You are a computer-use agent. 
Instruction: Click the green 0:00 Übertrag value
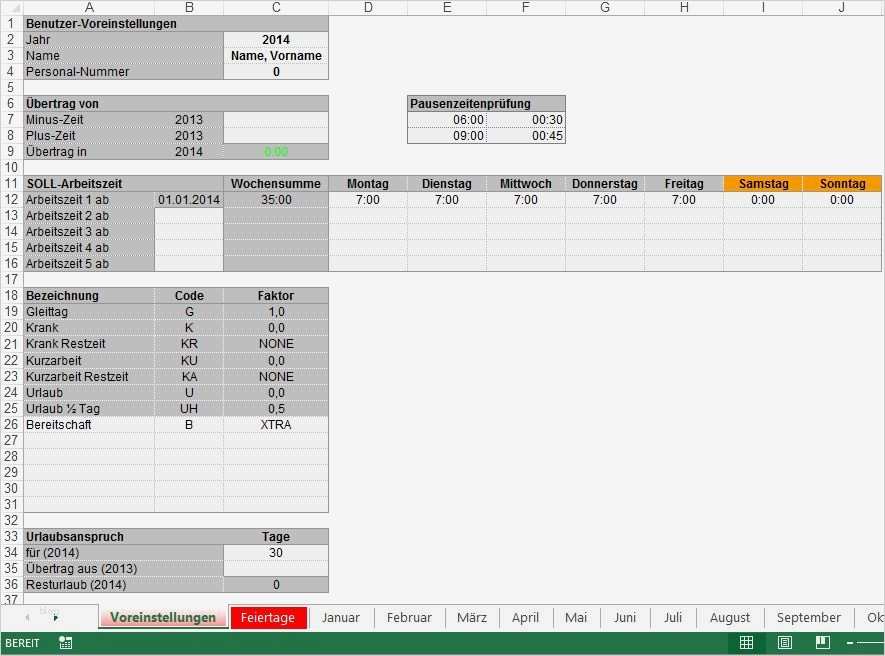[x=275, y=151]
